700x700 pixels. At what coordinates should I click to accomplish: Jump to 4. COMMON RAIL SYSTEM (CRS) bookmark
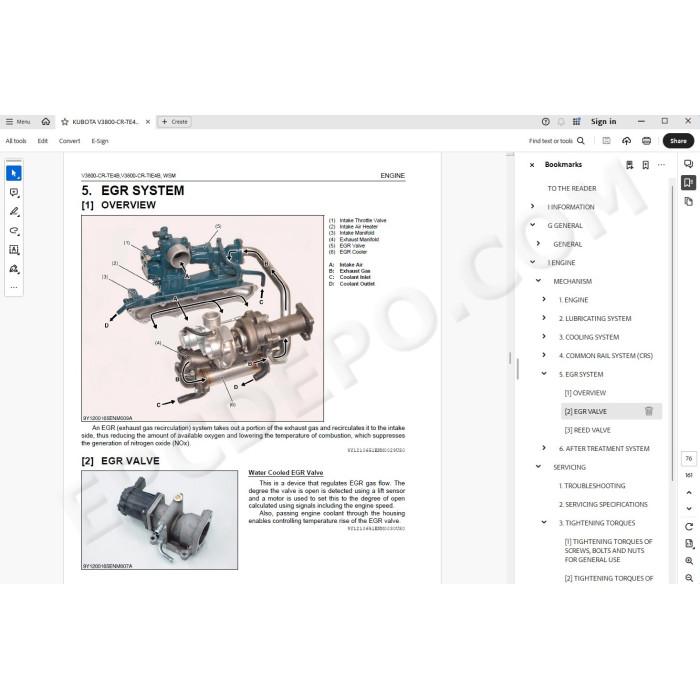pos(606,356)
